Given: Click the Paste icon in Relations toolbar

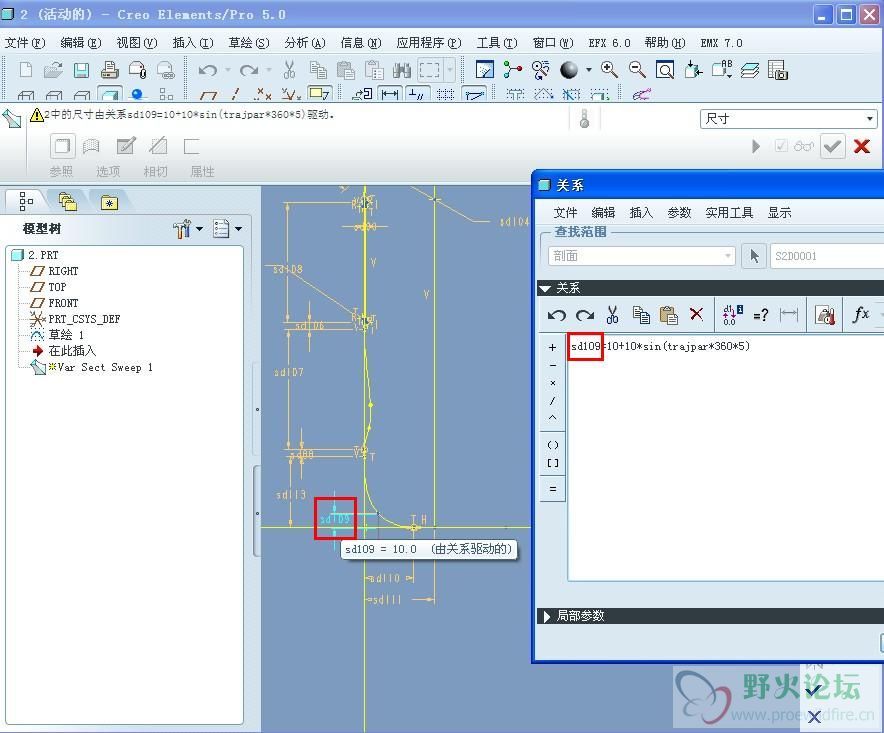Looking at the screenshot, I should (669, 315).
